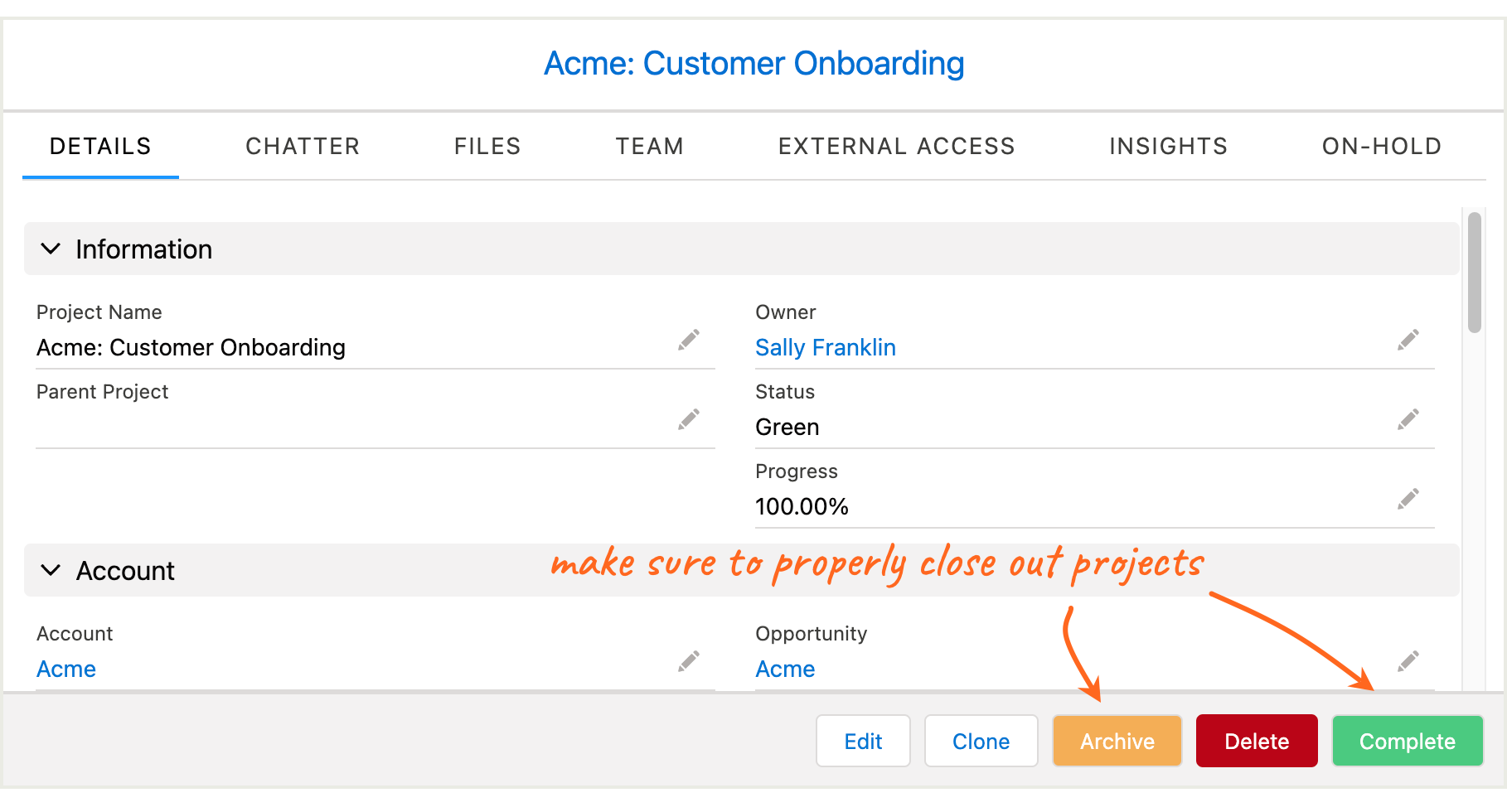Switch to the CHATTER tab

tap(302, 146)
